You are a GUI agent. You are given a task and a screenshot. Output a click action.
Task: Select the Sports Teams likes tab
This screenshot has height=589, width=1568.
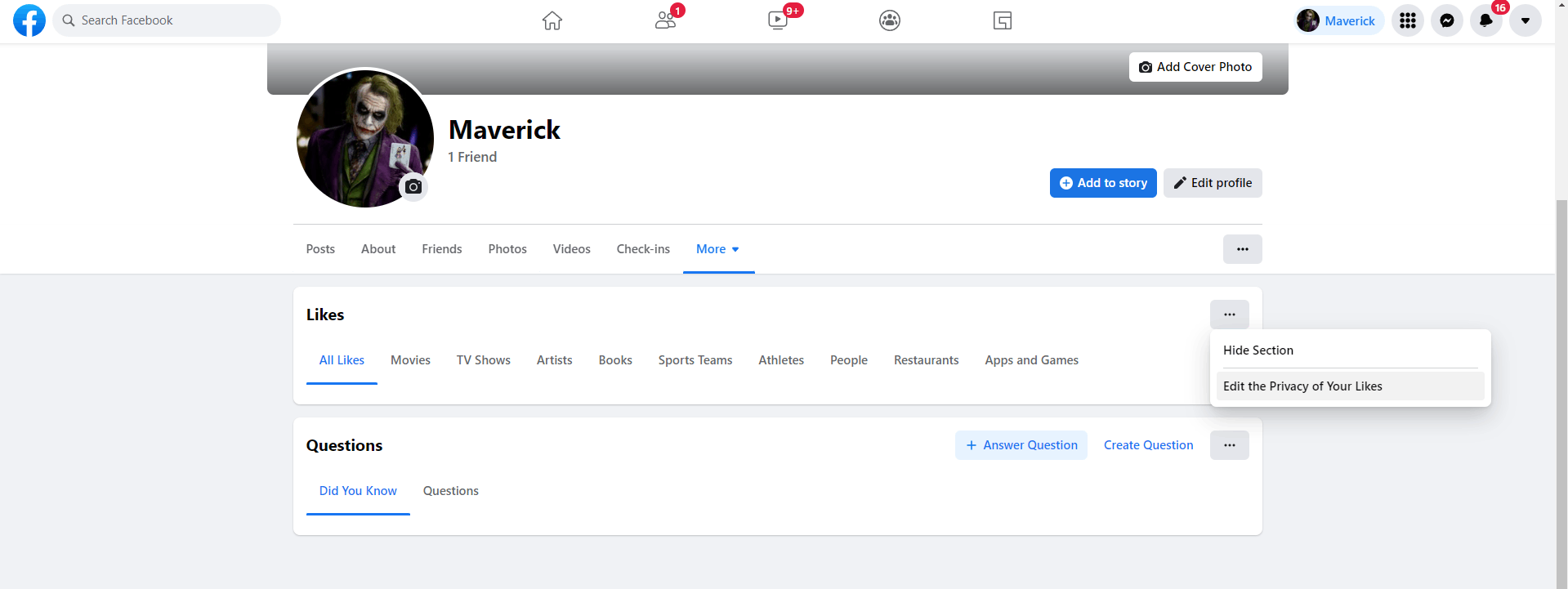(x=695, y=360)
